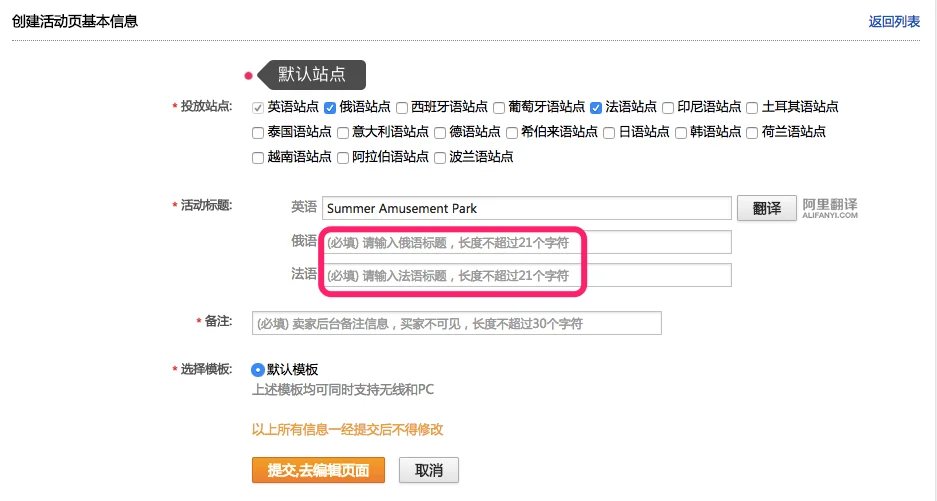This screenshot has width=937, height=501.
Task: Click the 上述模板均可同时支持无线和PC note
Action: pyautogui.click(x=342, y=390)
